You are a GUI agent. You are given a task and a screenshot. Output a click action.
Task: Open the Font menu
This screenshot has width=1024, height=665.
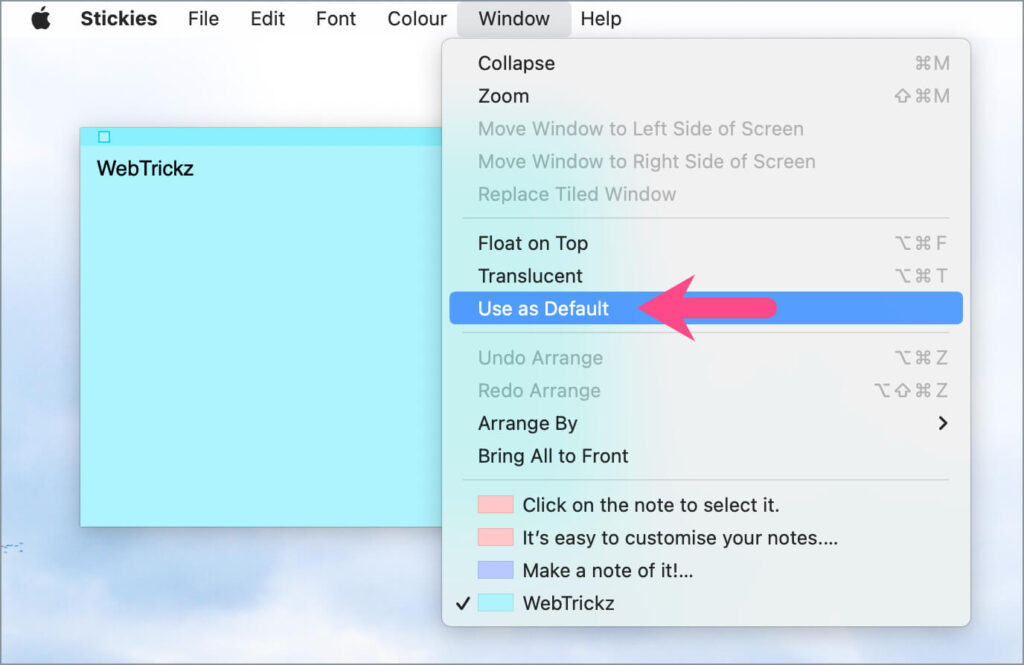[335, 17]
